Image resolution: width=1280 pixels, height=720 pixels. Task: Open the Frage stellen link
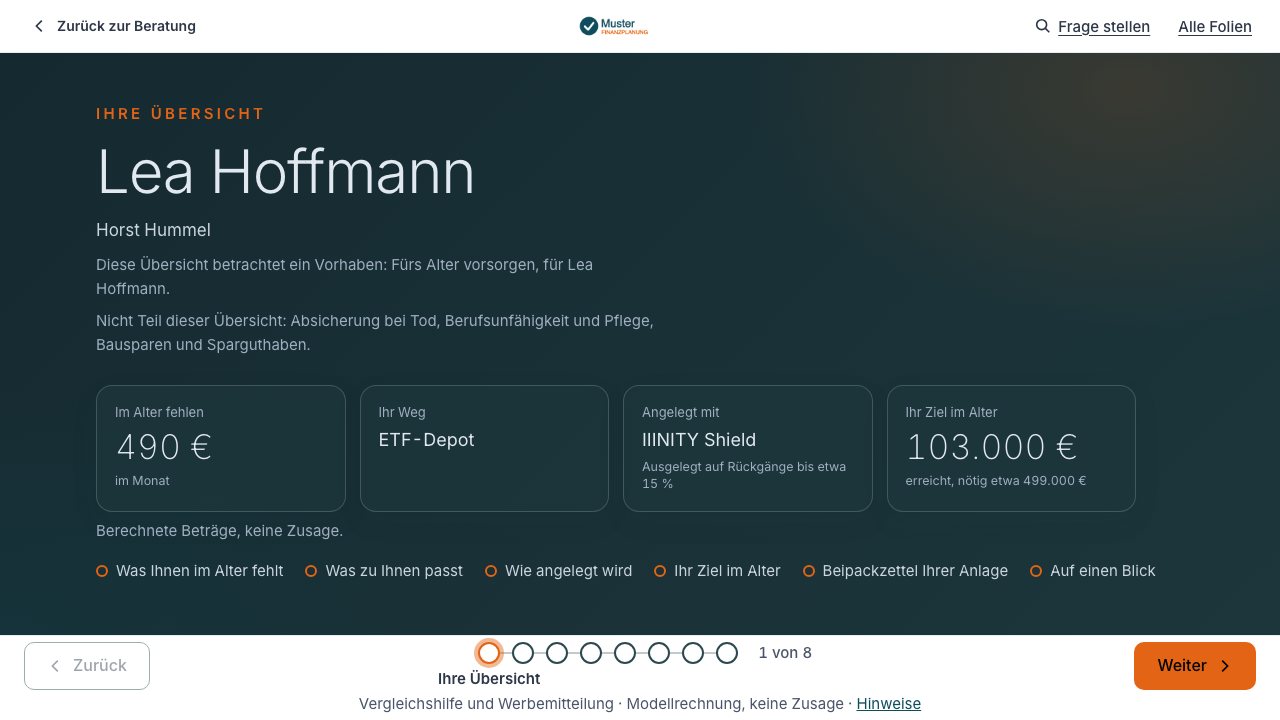1104,27
